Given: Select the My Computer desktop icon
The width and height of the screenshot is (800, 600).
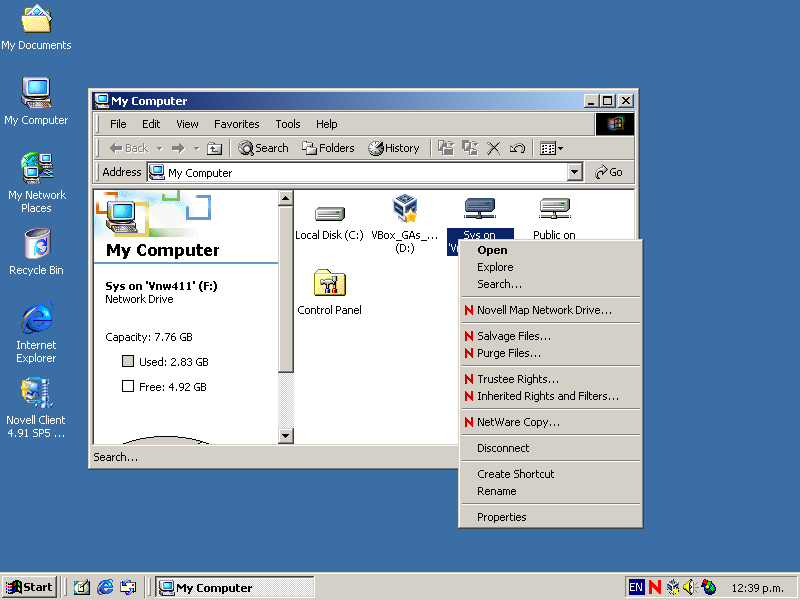Looking at the screenshot, I should (x=36, y=102).
